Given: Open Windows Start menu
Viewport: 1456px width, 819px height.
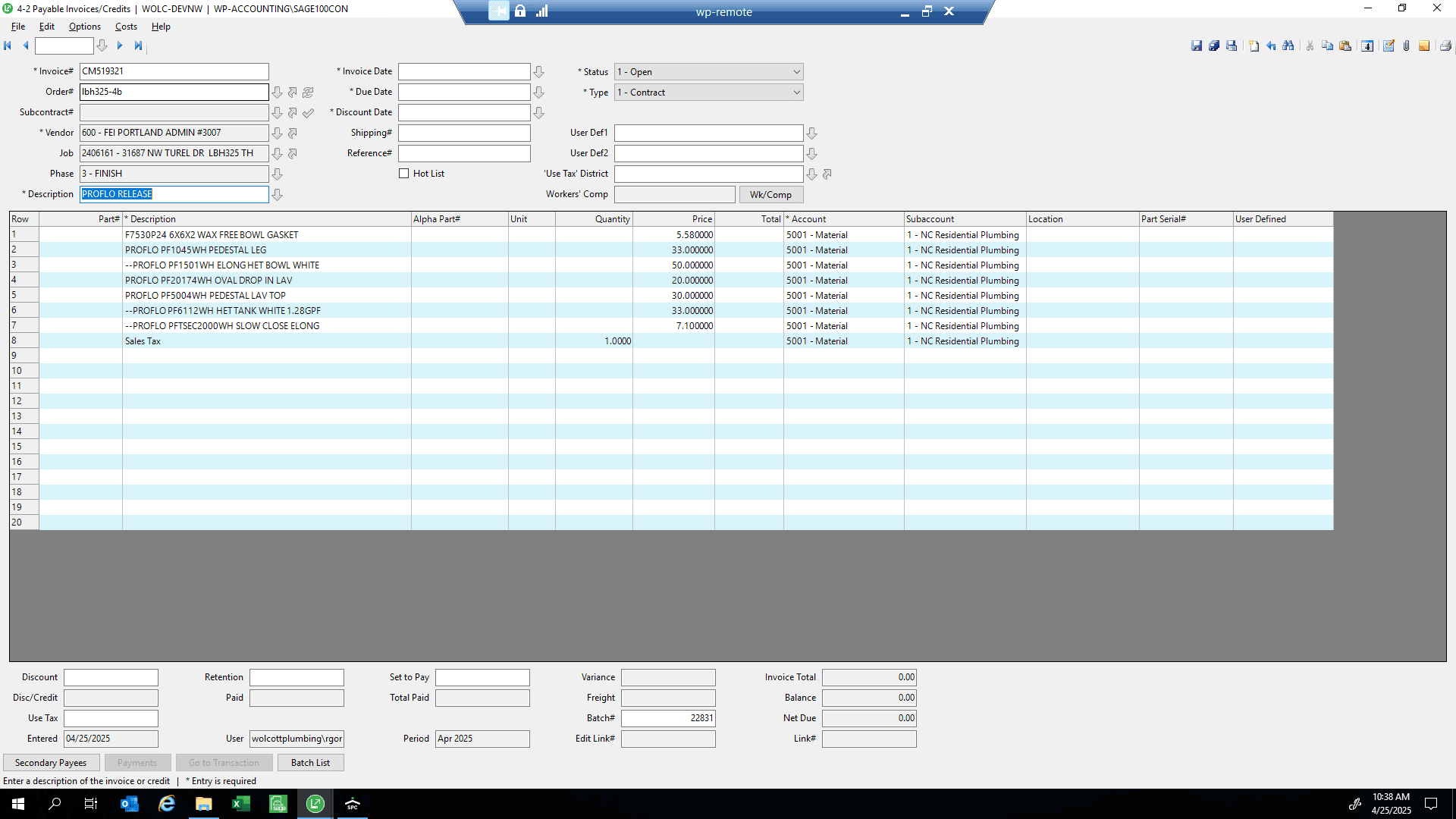Looking at the screenshot, I should click(x=18, y=804).
